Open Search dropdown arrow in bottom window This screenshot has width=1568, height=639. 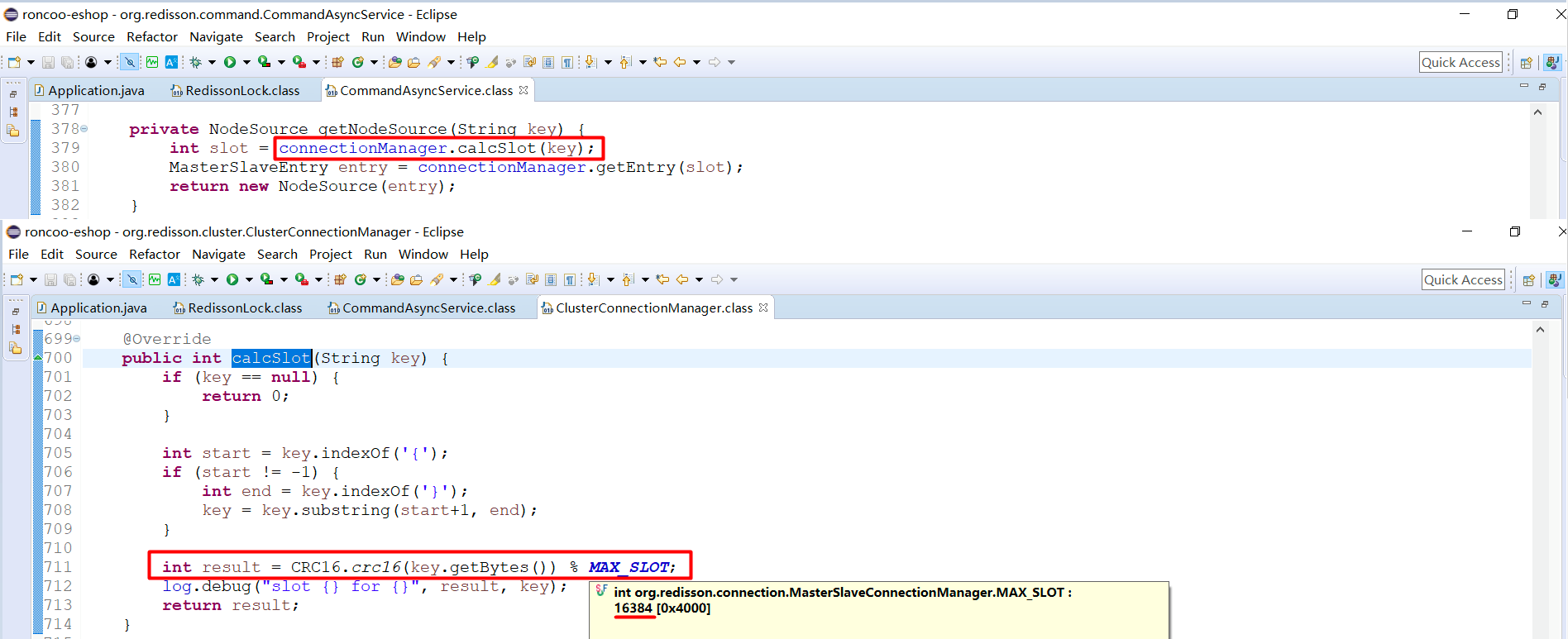click(453, 279)
